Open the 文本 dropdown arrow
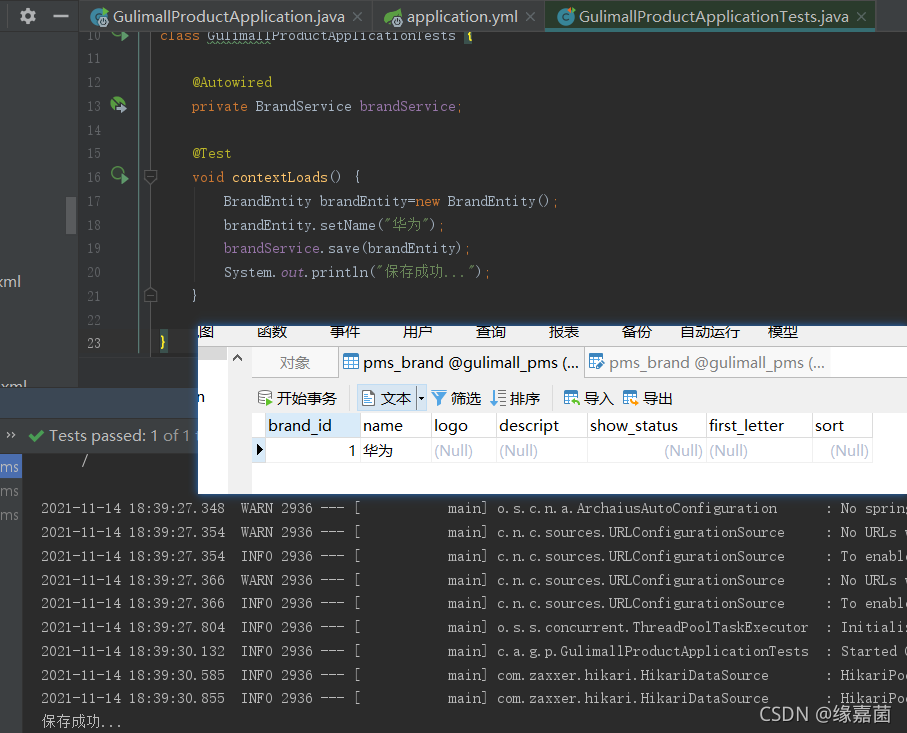The width and height of the screenshot is (907, 733). pyautogui.click(x=421, y=398)
